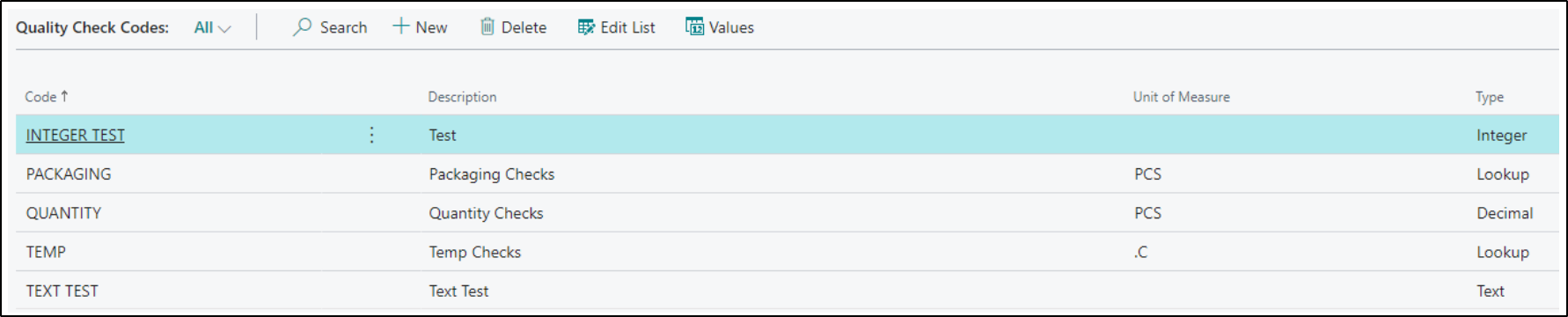Screen dimensions: 1568x317
Task: Click the New plus icon
Action: coord(400,26)
